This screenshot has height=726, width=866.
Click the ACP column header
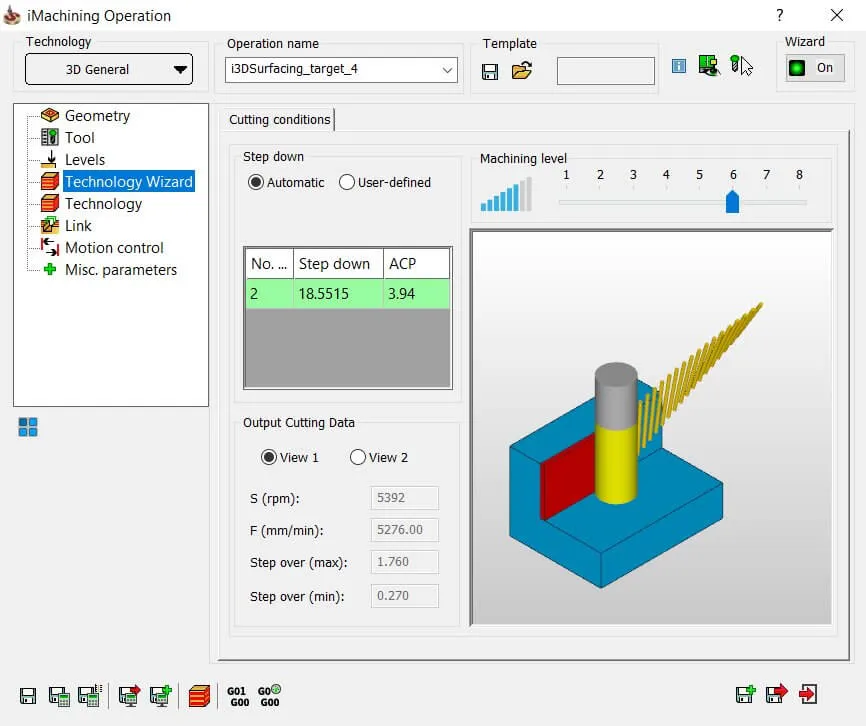[416, 264]
